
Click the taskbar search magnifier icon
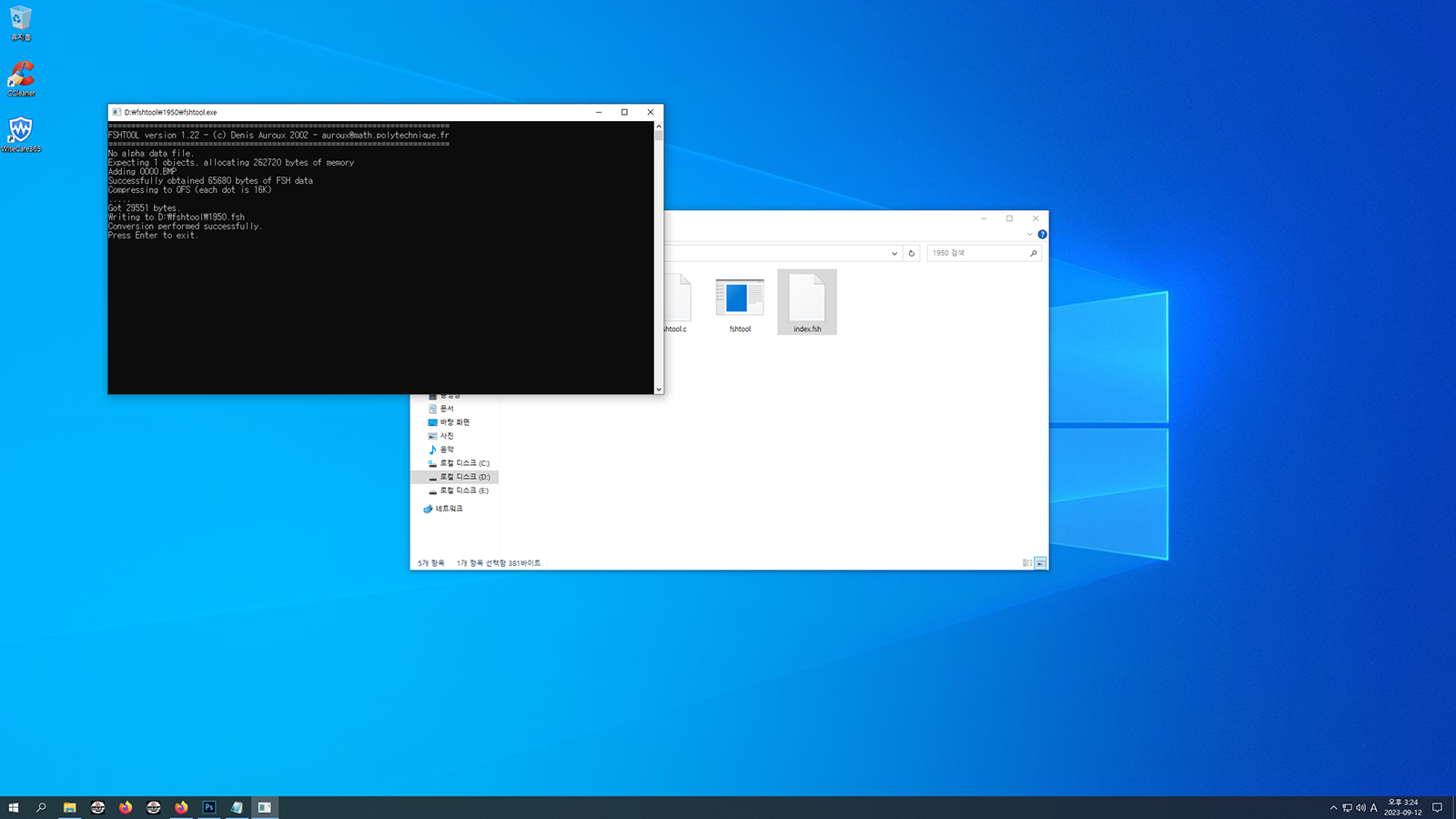tap(41, 807)
